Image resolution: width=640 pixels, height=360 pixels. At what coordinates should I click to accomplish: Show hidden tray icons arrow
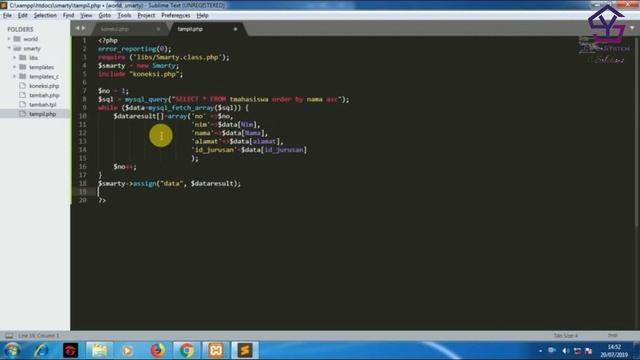540,351
